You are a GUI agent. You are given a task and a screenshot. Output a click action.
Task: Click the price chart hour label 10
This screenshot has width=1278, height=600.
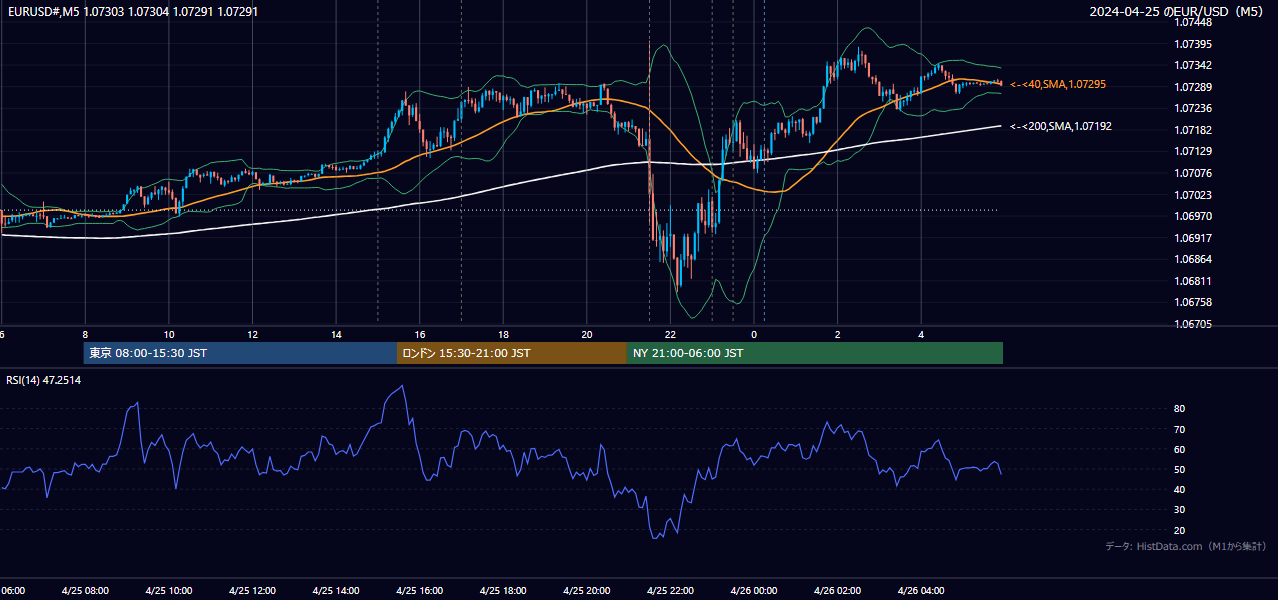click(x=169, y=334)
